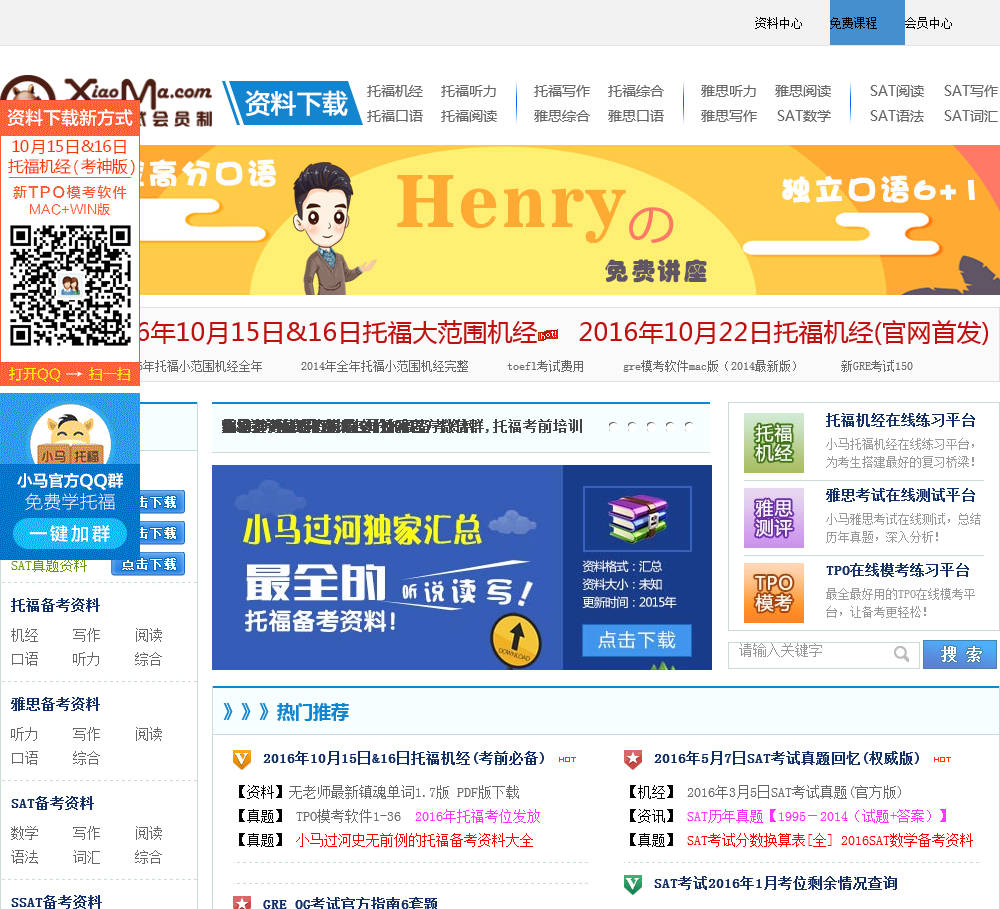Open 托福写作 nav link
This screenshot has width=1000, height=909.
[x=562, y=91]
